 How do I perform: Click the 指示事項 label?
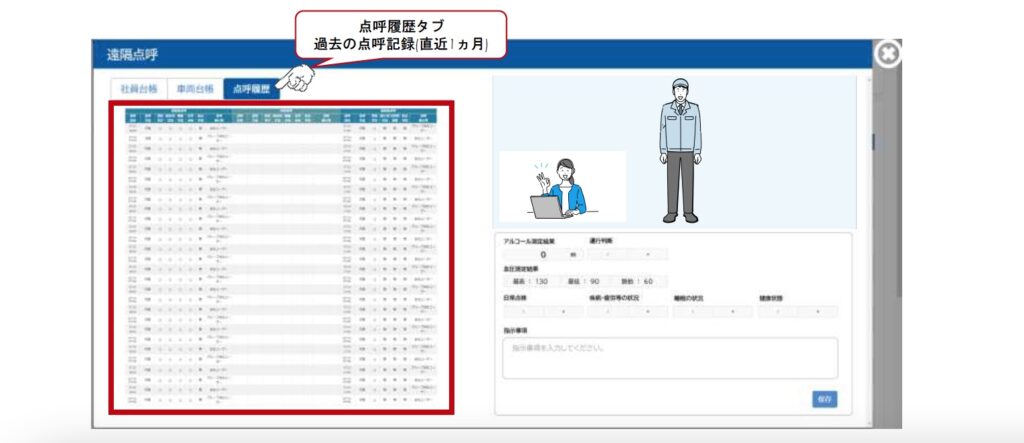pyautogui.click(x=515, y=331)
